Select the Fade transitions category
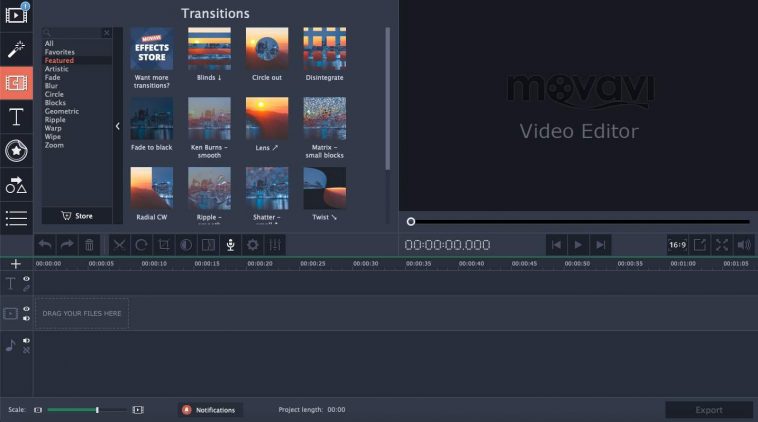This screenshot has height=422, width=758. tap(53, 77)
